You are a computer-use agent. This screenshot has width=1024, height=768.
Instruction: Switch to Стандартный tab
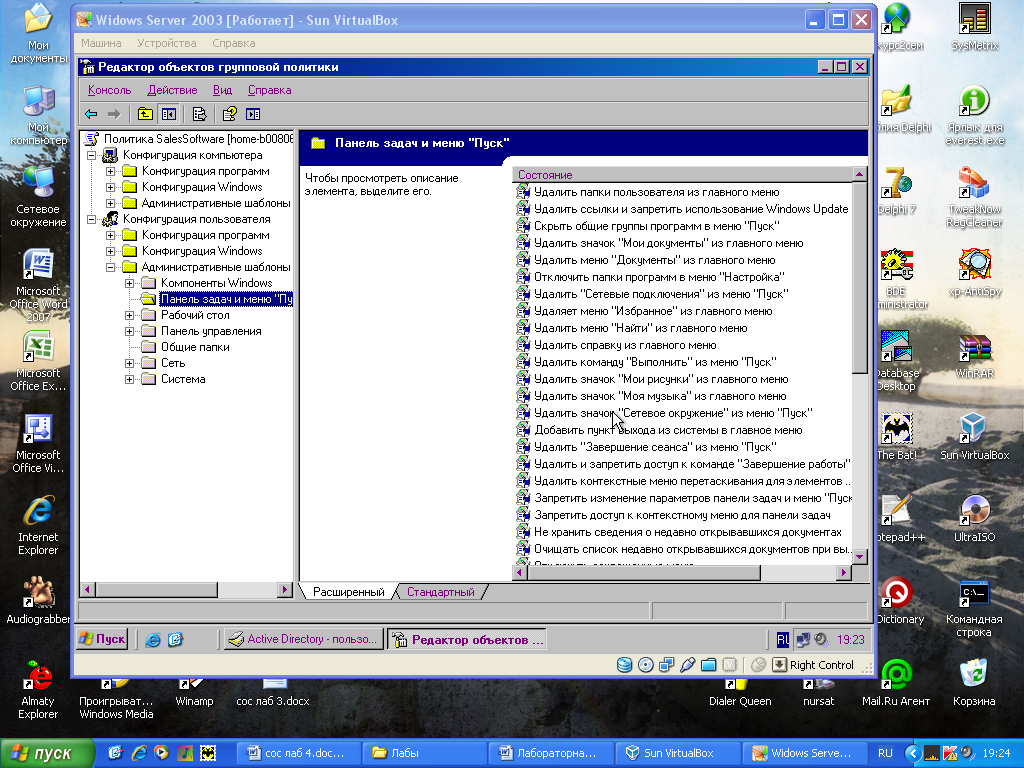tap(441, 592)
